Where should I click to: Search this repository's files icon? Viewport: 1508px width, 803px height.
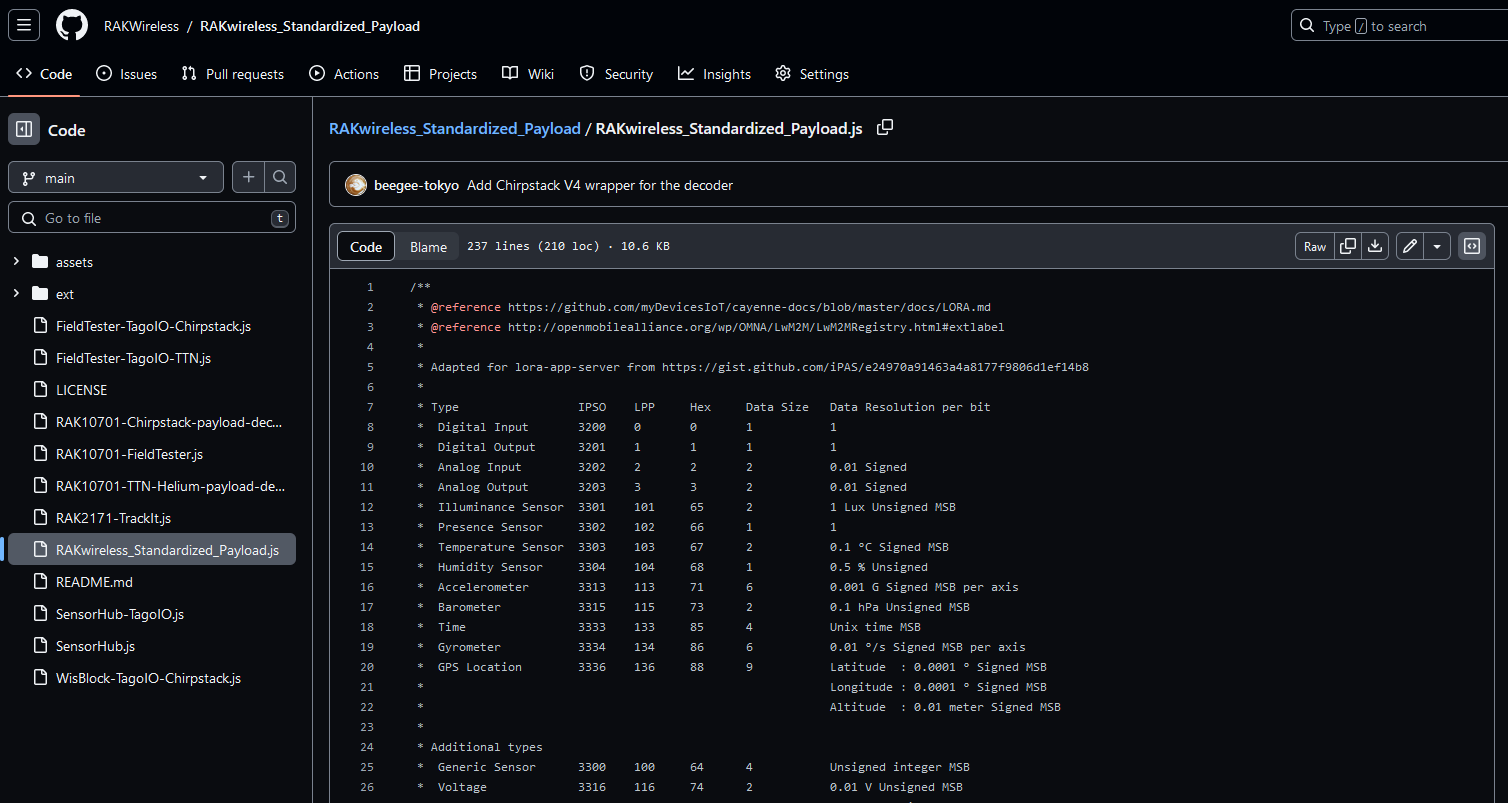[x=280, y=178]
